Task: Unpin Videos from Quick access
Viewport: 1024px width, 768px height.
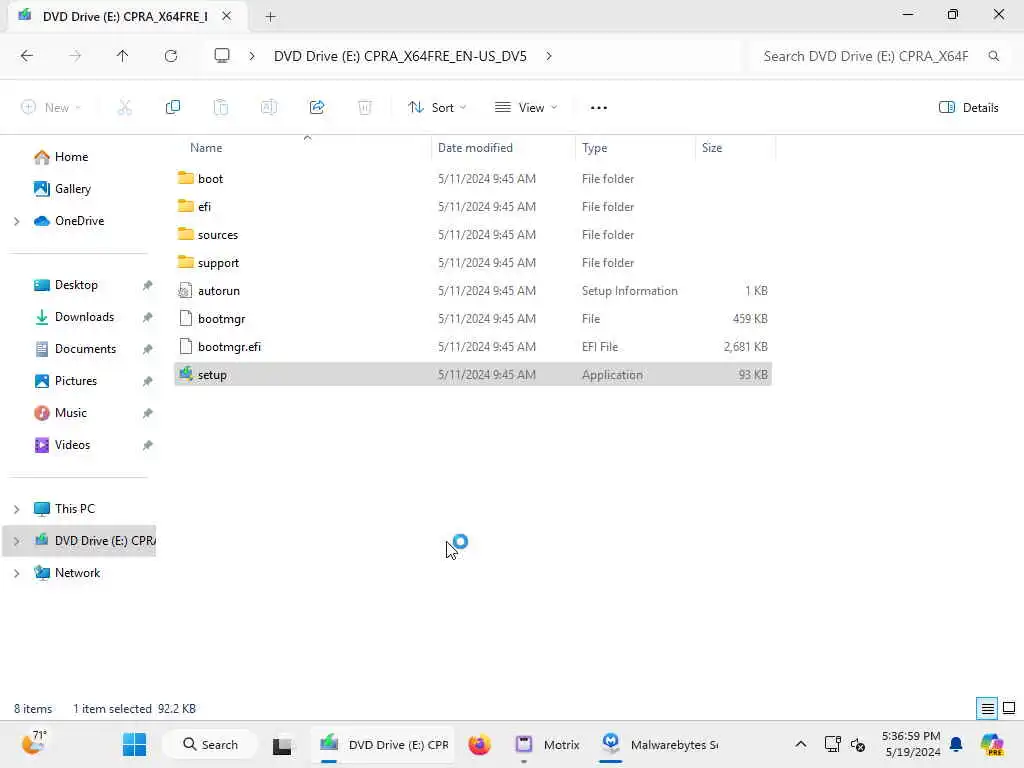Action: (x=148, y=445)
